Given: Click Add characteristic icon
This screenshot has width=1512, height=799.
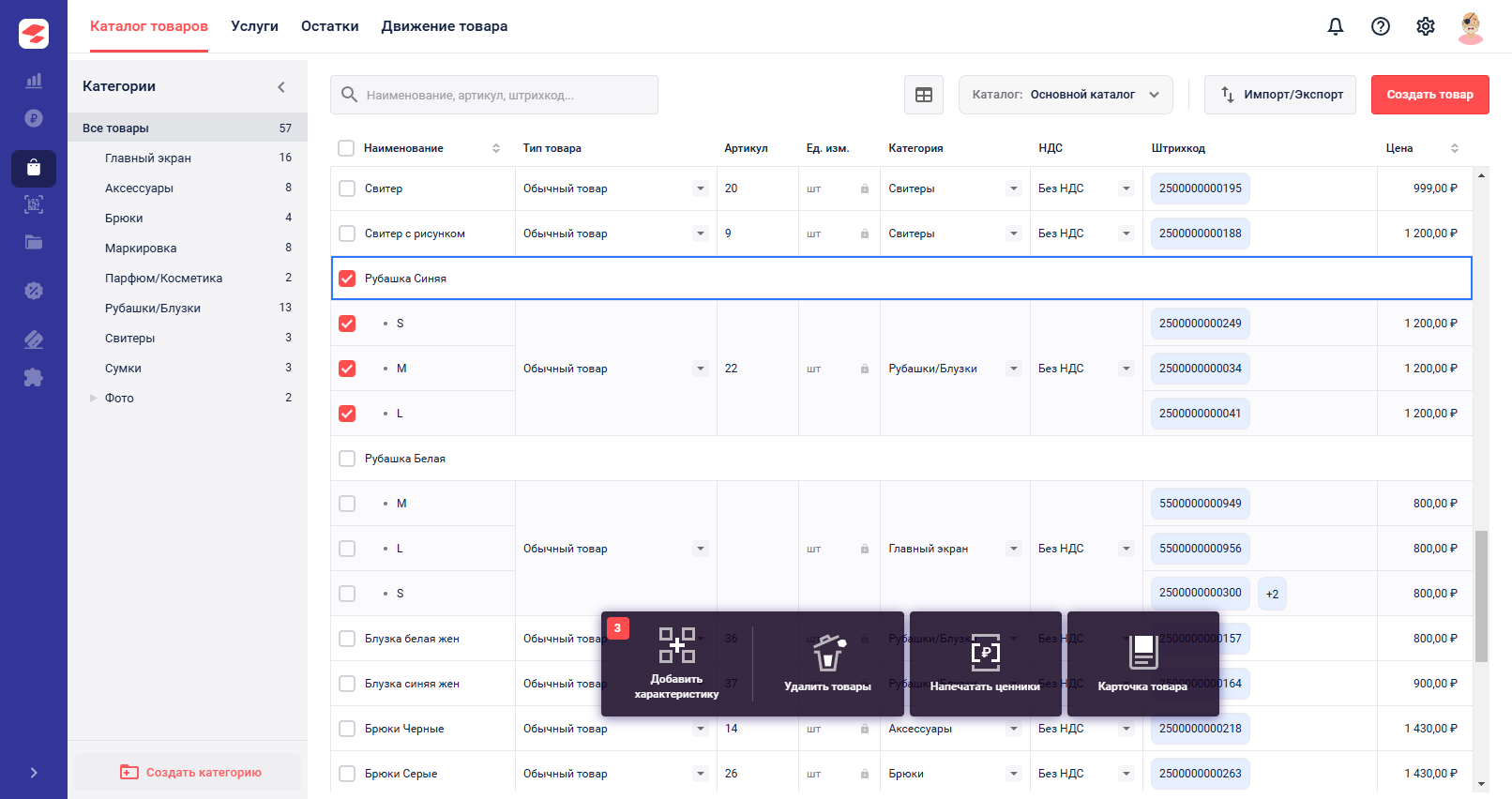Looking at the screenshot, I should [x=676, y=646].
